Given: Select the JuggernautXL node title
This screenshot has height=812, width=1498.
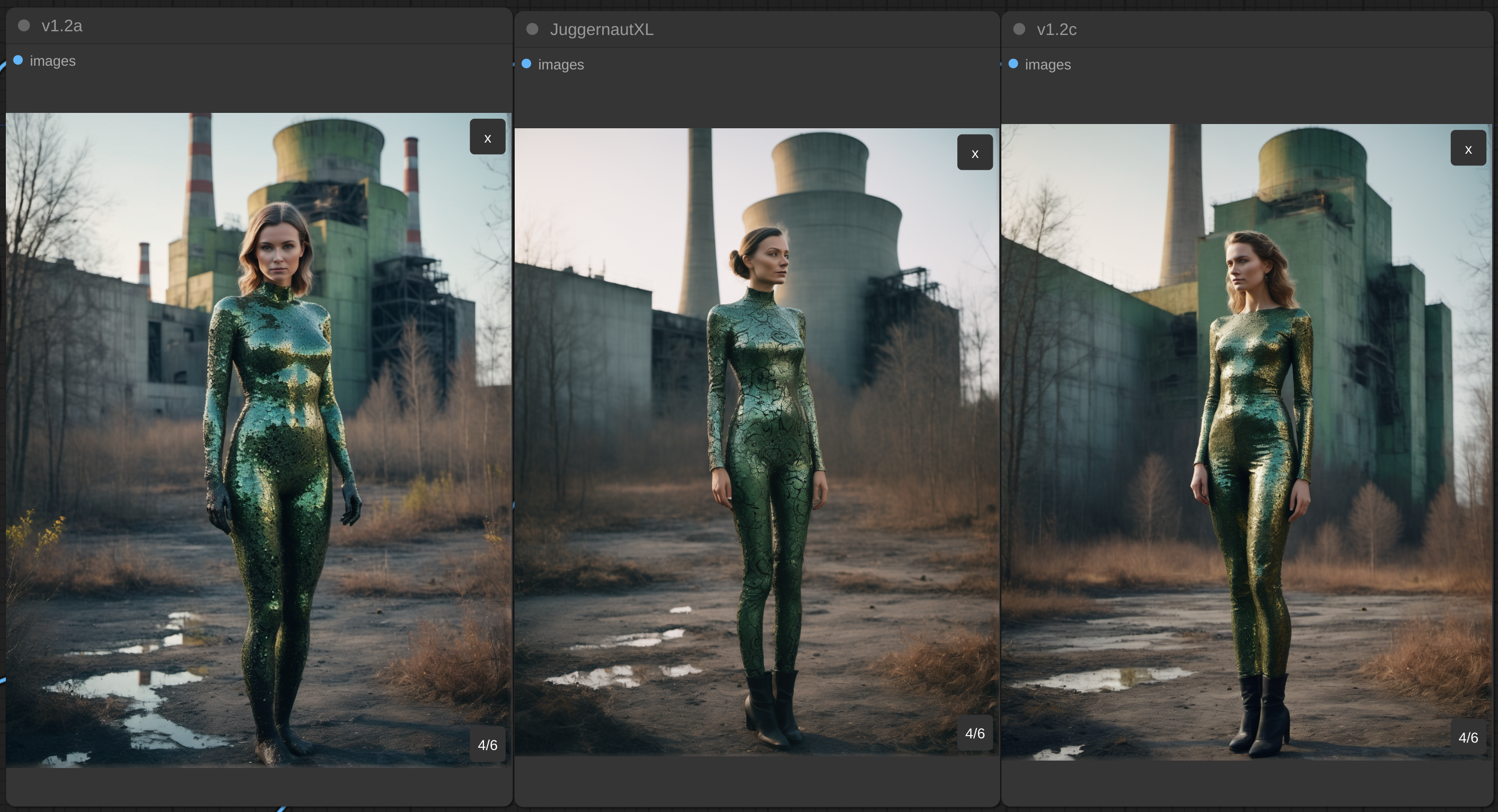Looking at the screenshot, I should (601, 29).
